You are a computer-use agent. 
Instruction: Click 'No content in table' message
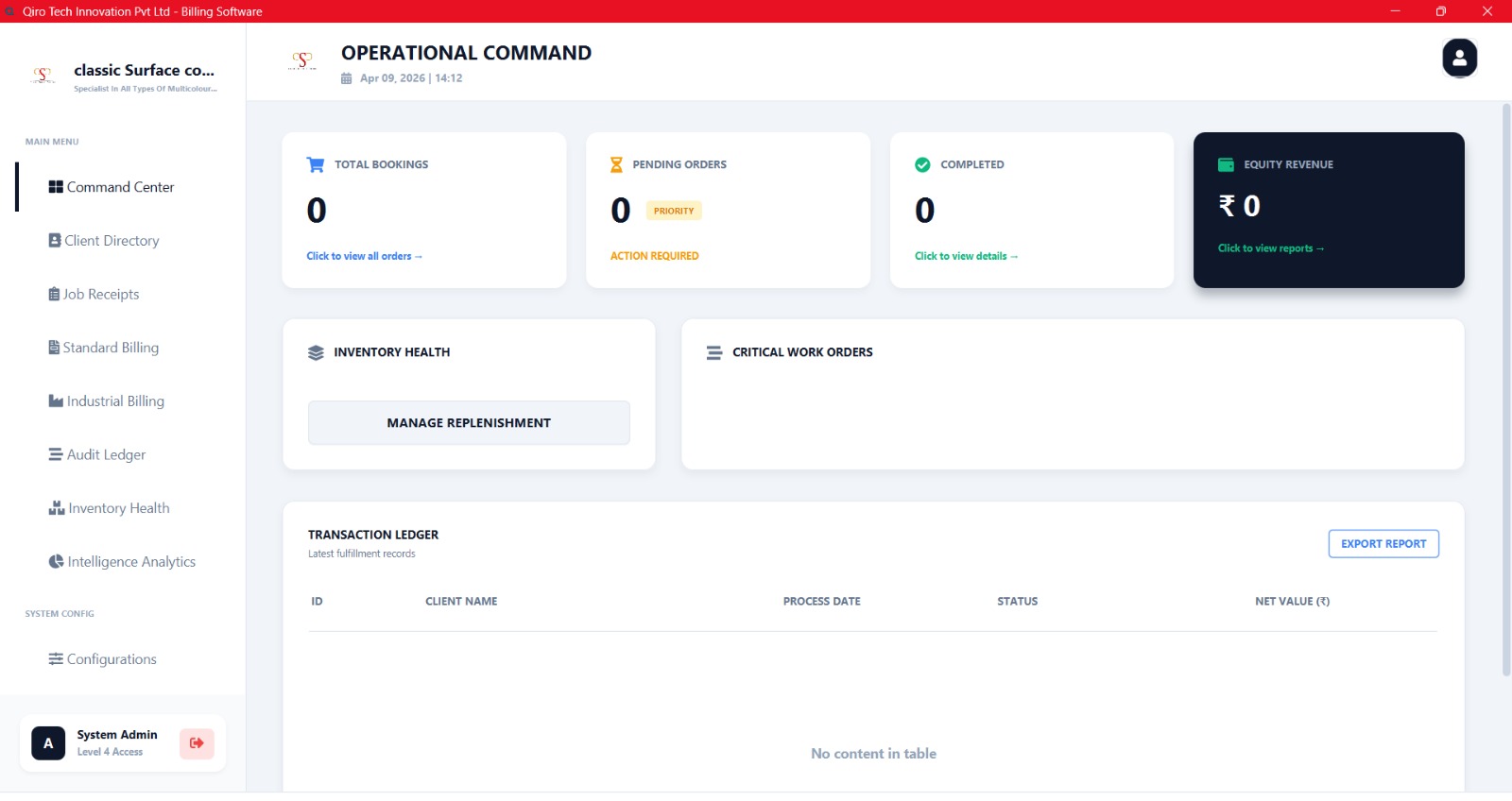point(874,754)
